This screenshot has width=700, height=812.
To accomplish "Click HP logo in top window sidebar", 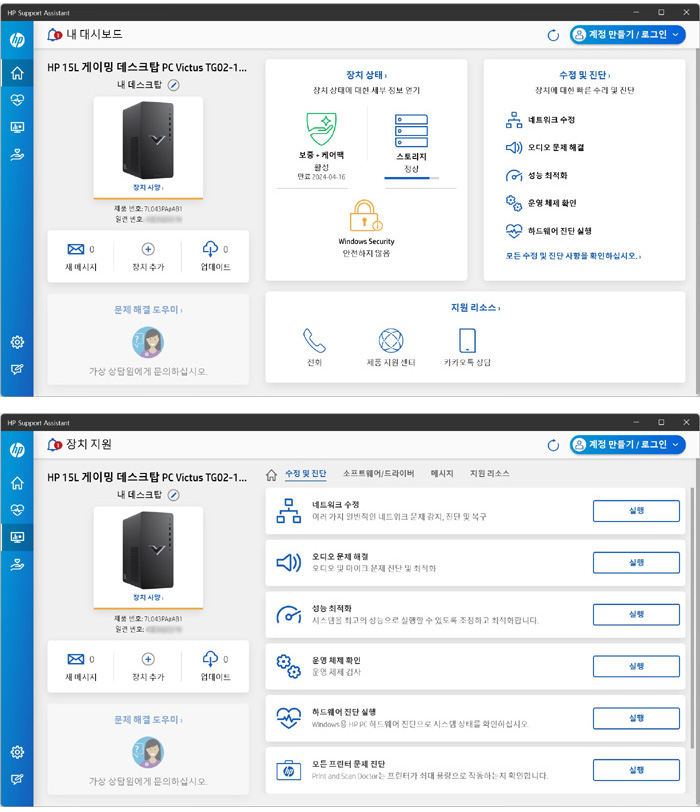I will click(17, 40).
